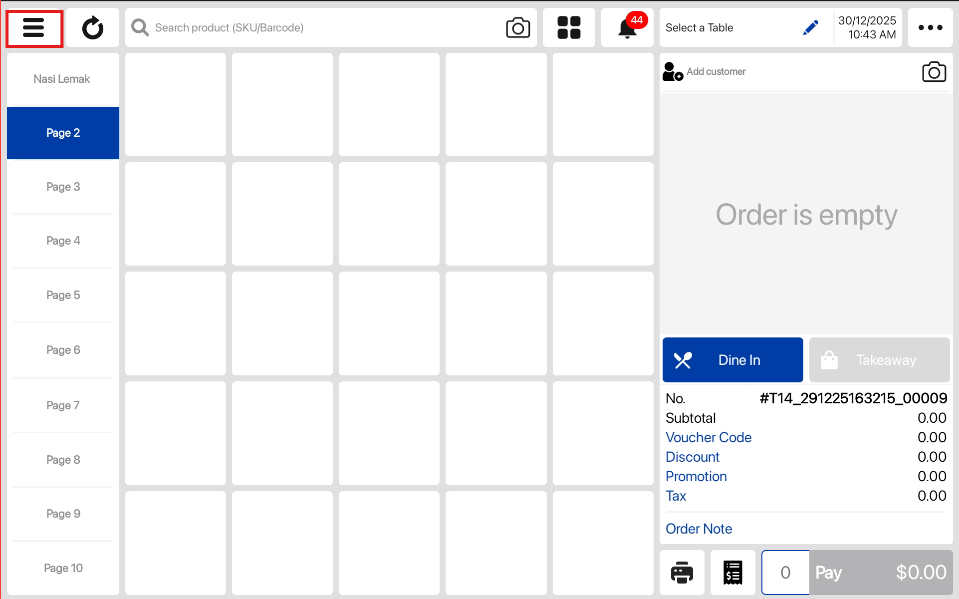The width and height of the screenshot is (959, 599).
Task: Open the Page 8 category tab
Action: [62, 460]
